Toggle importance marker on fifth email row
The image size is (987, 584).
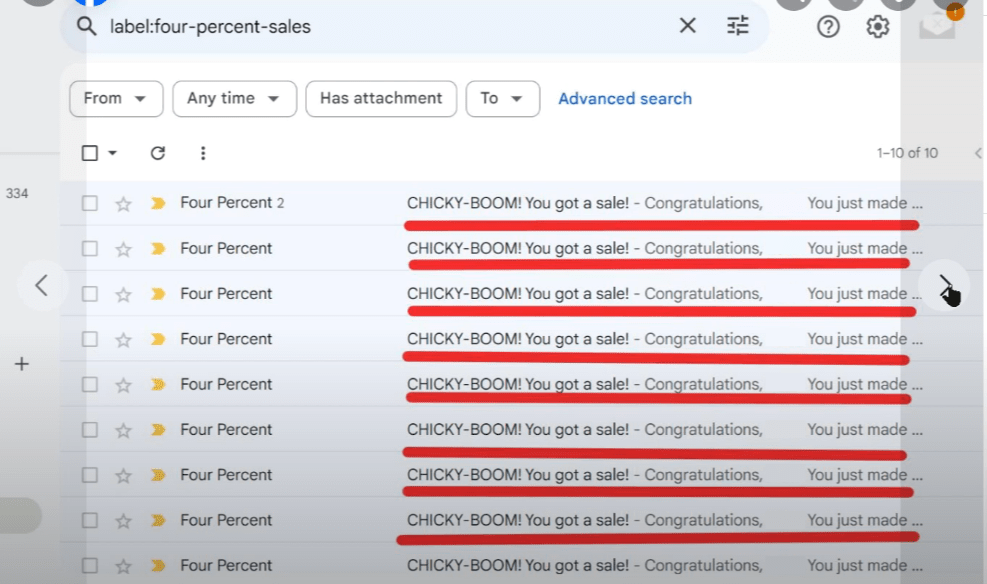158,385
